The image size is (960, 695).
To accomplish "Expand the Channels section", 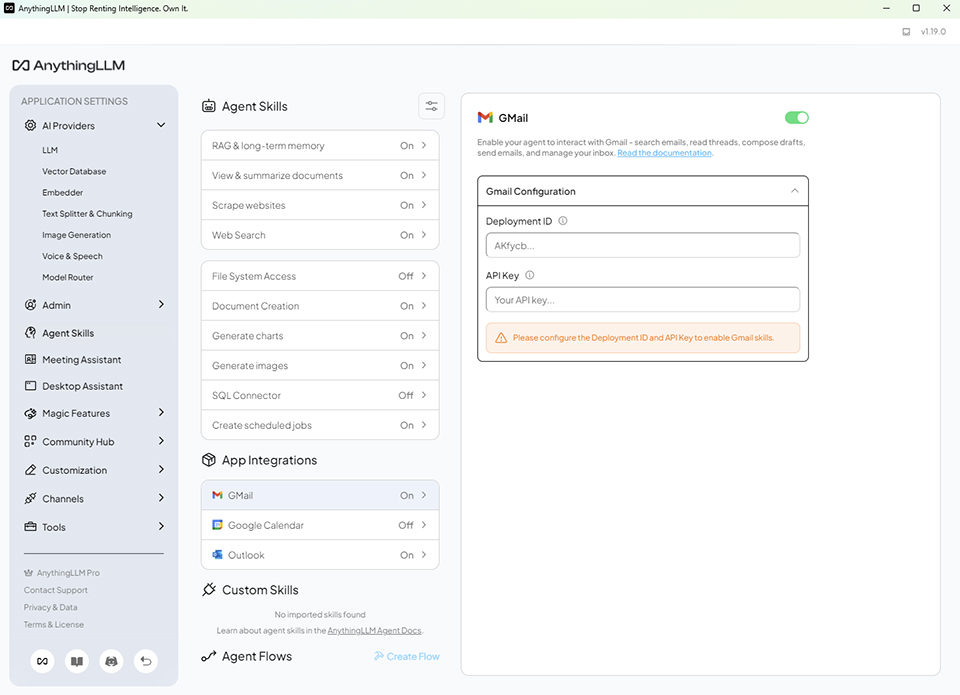I will point(161,498).
